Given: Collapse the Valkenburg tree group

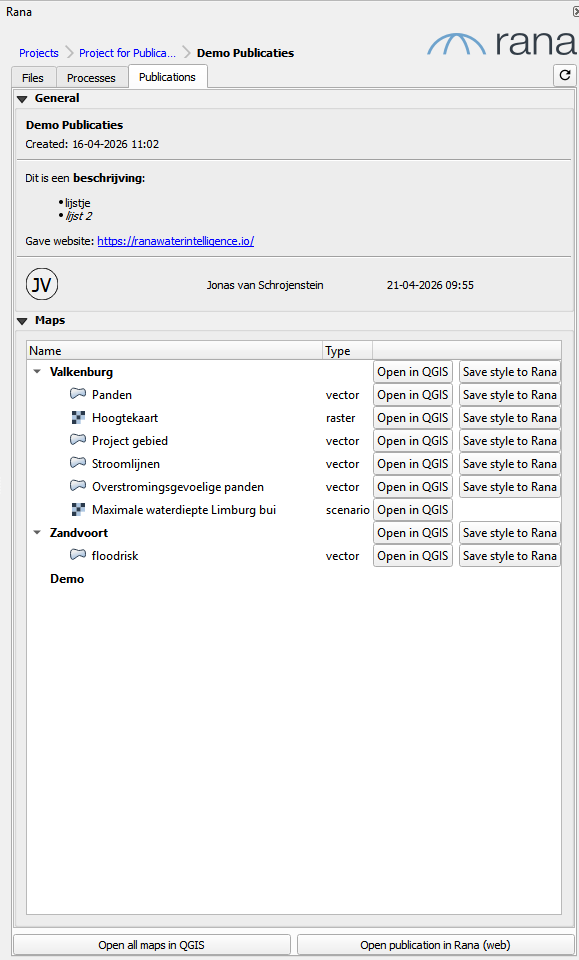Looking at the screenshot, I should coord(37,372).
